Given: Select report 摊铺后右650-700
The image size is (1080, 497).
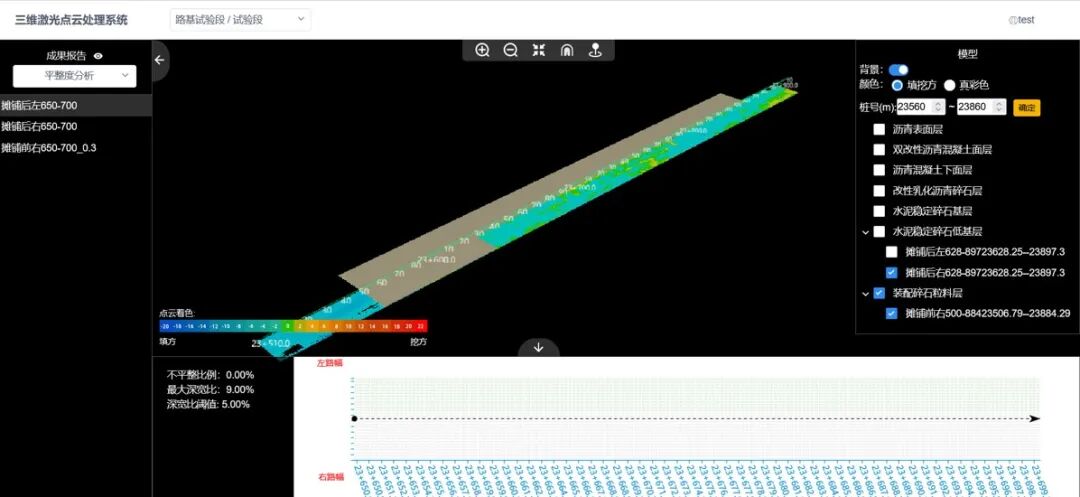Looking at the screenshot, I should click(x=76, y=127).
